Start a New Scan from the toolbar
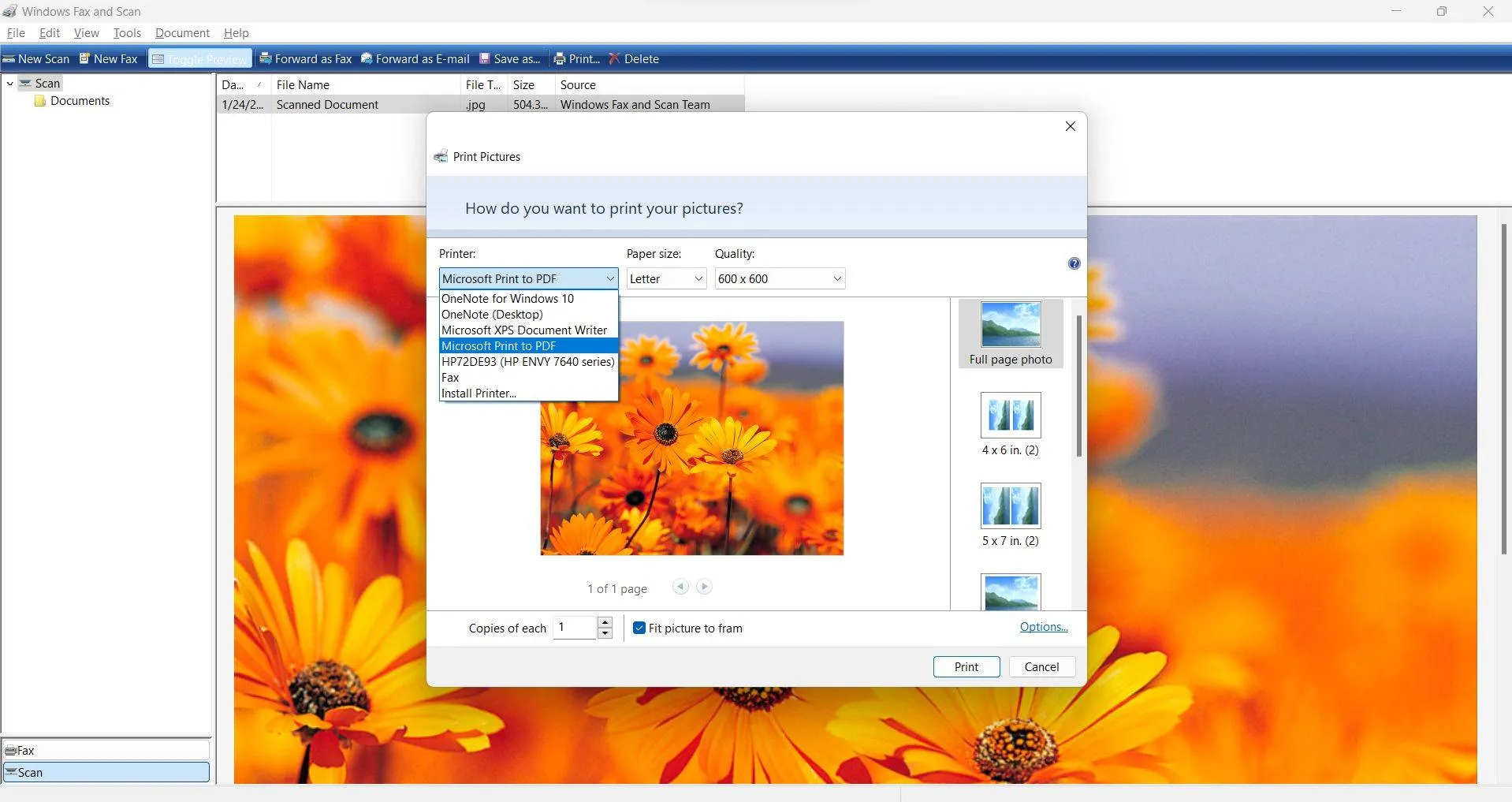This screenshot has height=802, width=1512. point(36,58)
